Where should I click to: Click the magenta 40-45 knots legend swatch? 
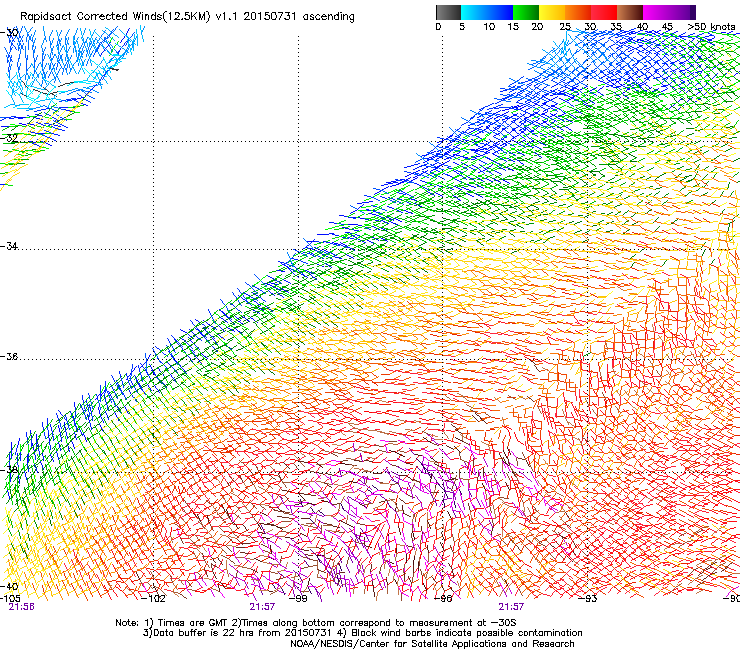tap(656, 12)
